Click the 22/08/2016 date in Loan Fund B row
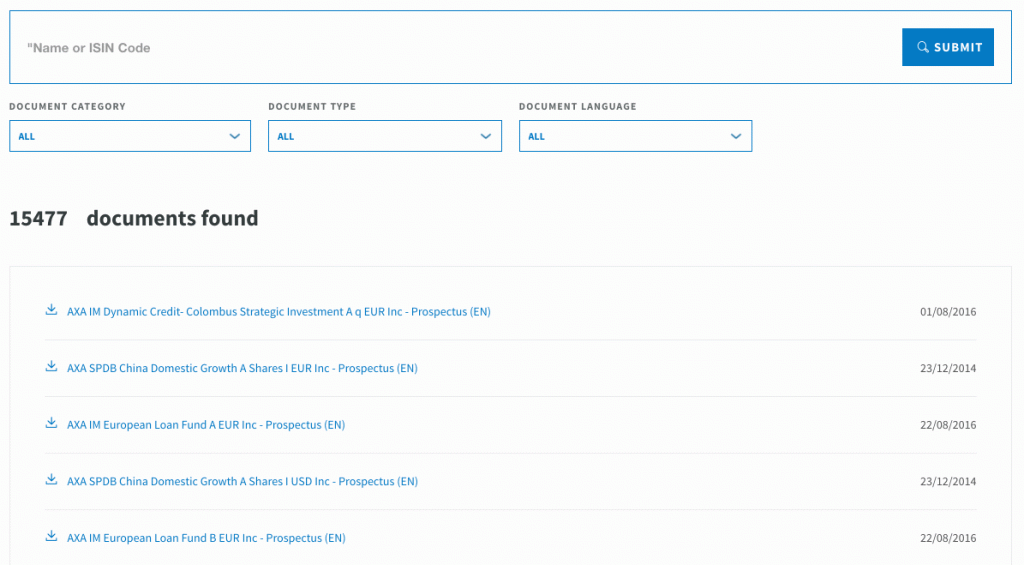1024x565 pixels. pos(948,538)
